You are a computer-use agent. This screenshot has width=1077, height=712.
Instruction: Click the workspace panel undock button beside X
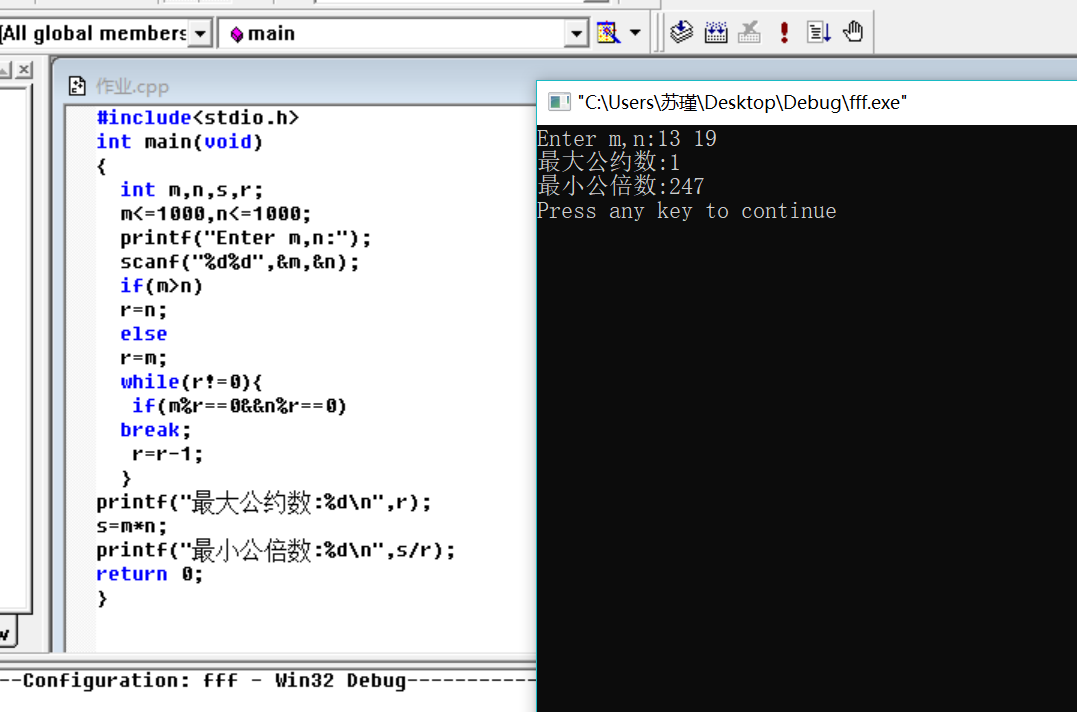(x=5, y=69)
